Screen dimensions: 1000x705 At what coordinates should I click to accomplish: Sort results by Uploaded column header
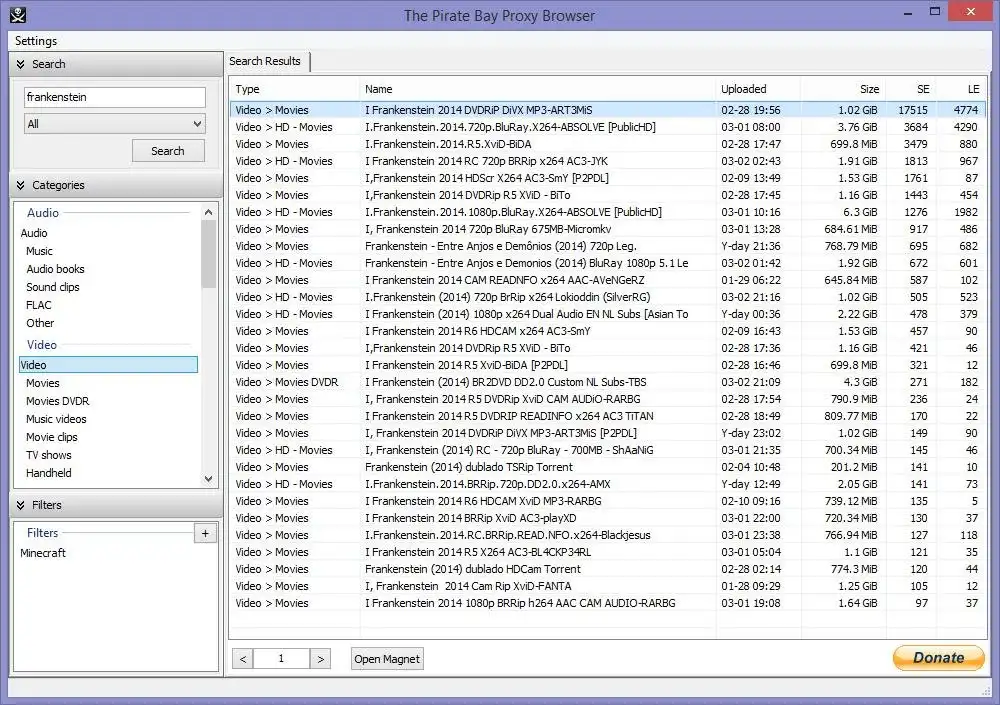tap(758, 89)
